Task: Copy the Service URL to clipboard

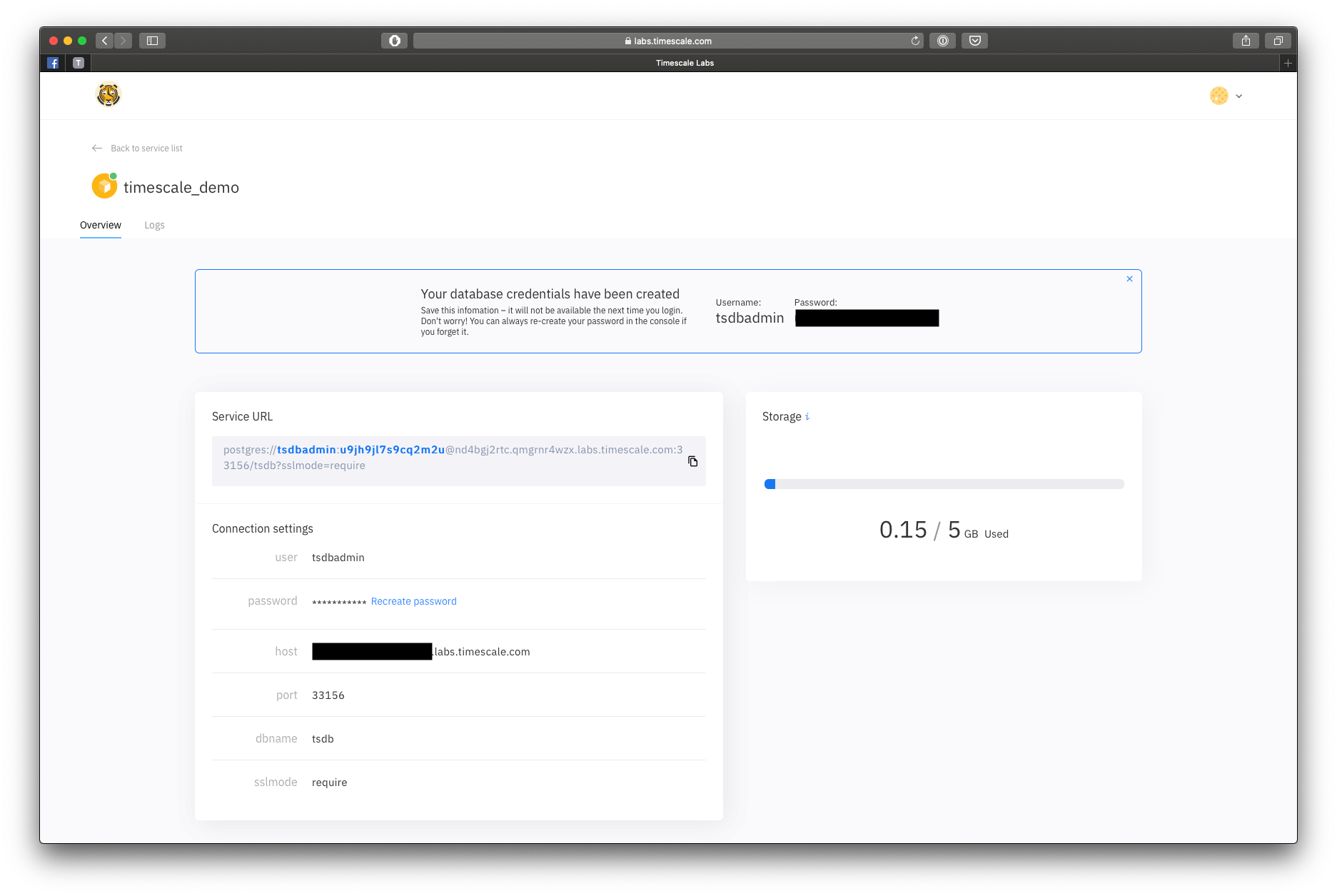Action: pos(692,461)
